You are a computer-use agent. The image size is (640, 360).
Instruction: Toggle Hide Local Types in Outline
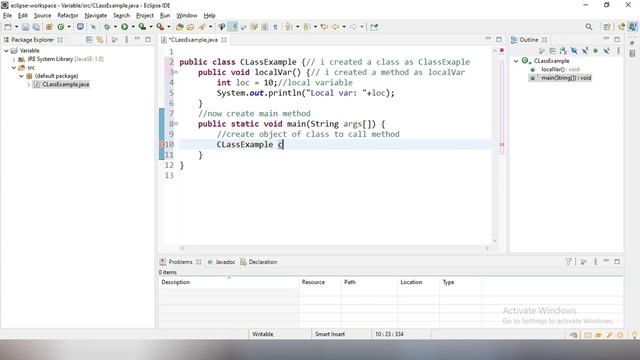point(607,51)
